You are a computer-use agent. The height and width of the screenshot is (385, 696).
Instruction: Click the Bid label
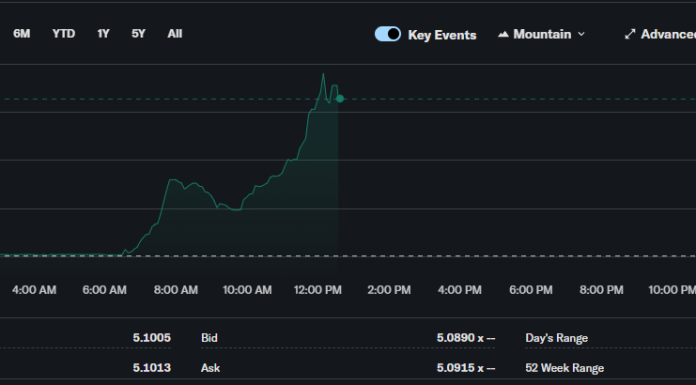(x=209, y=338)
